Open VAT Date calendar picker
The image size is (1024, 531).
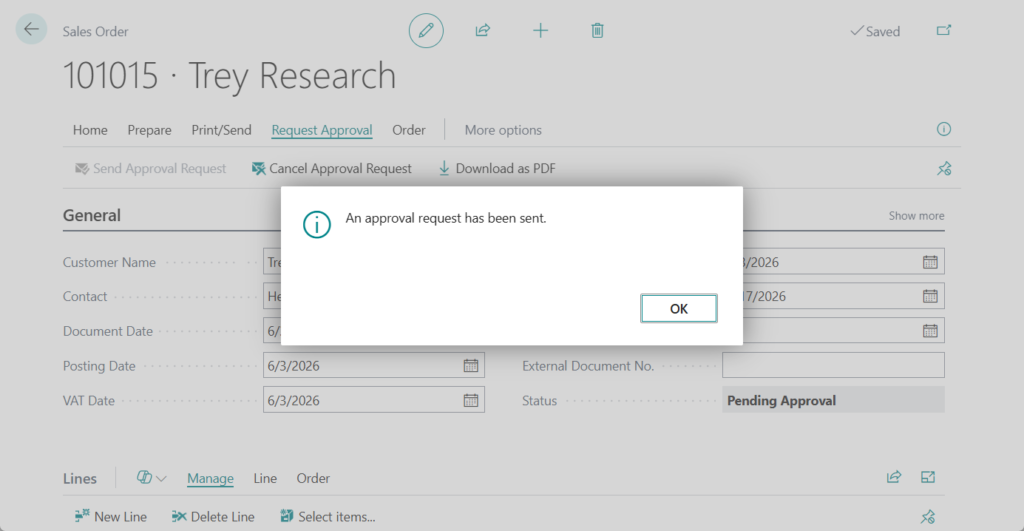click(470, 401)
